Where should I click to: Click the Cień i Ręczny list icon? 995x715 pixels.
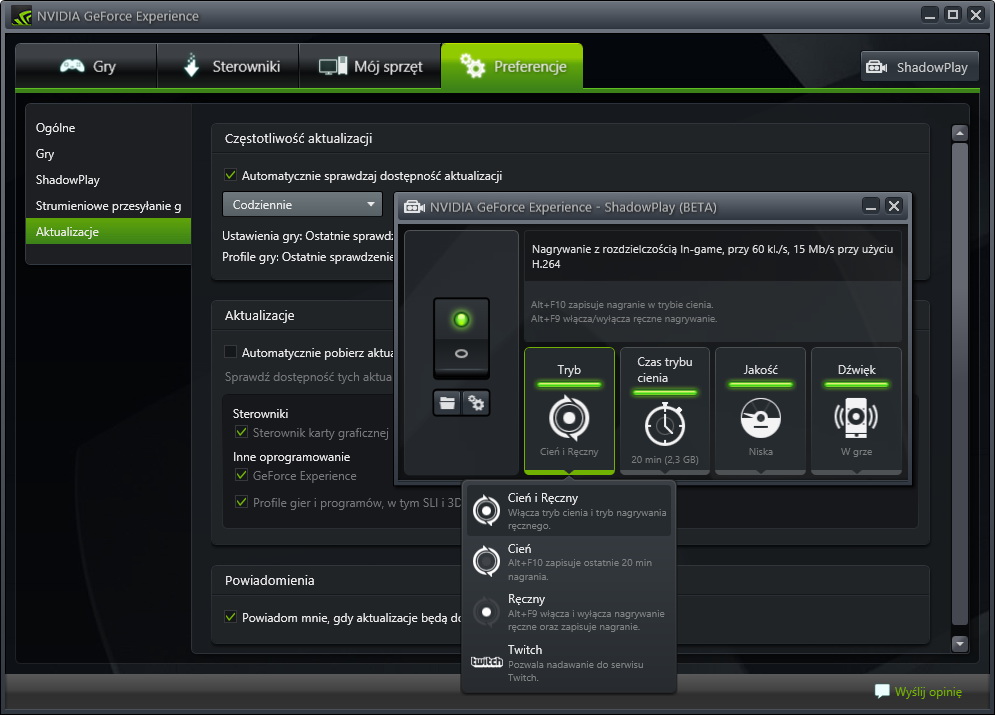(x=487, y=510)
